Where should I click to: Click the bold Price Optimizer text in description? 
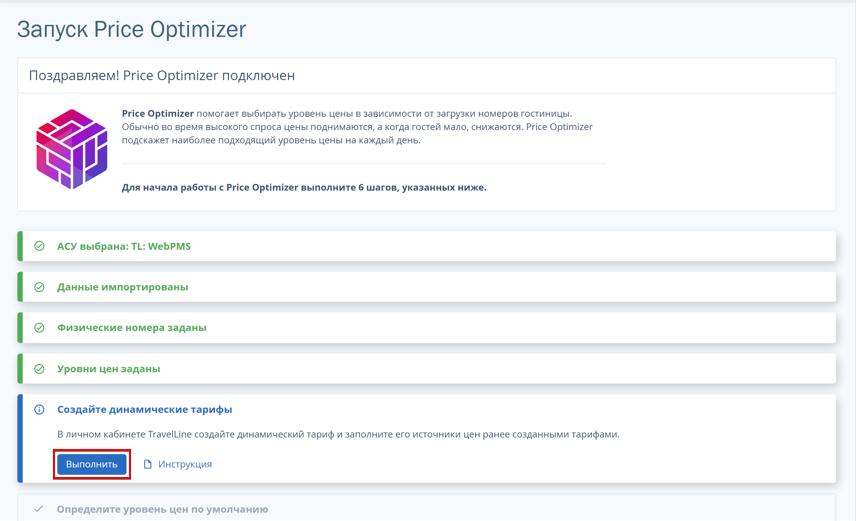(158, 114)
